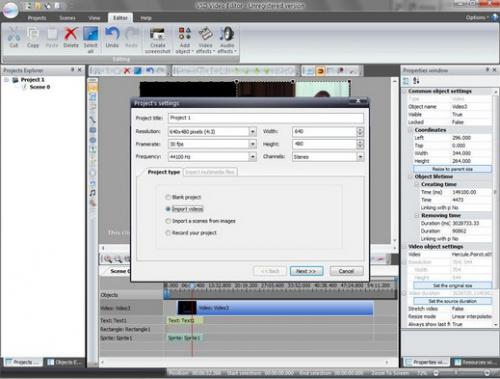This screenshot has width=500, height=379.
Task: Open the Frequency dropdown
Action: (253, 157)
